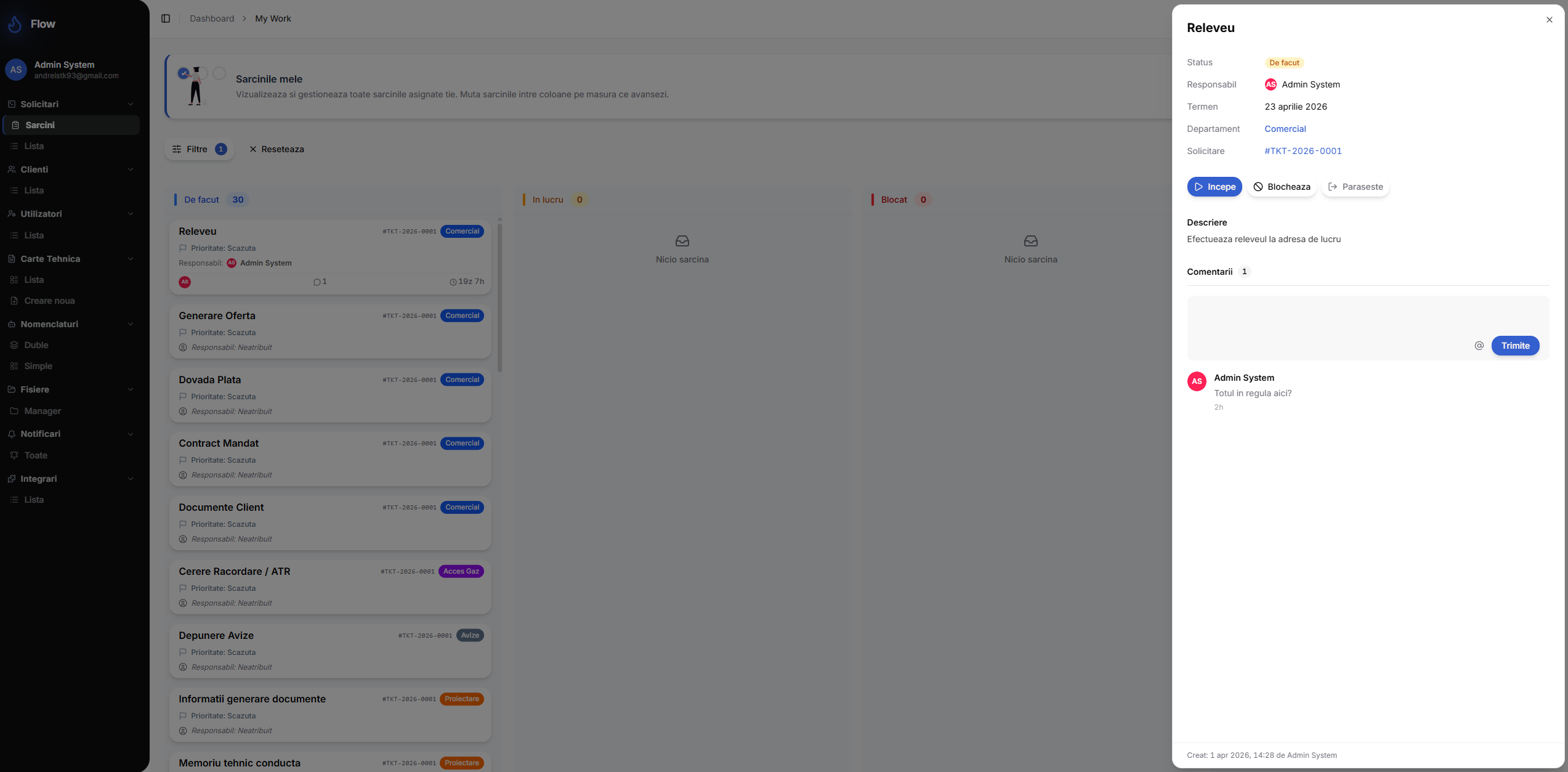Click the Filtre sliders icon
The width and height of the screenshot is (1568, 772).
point(177,149)
